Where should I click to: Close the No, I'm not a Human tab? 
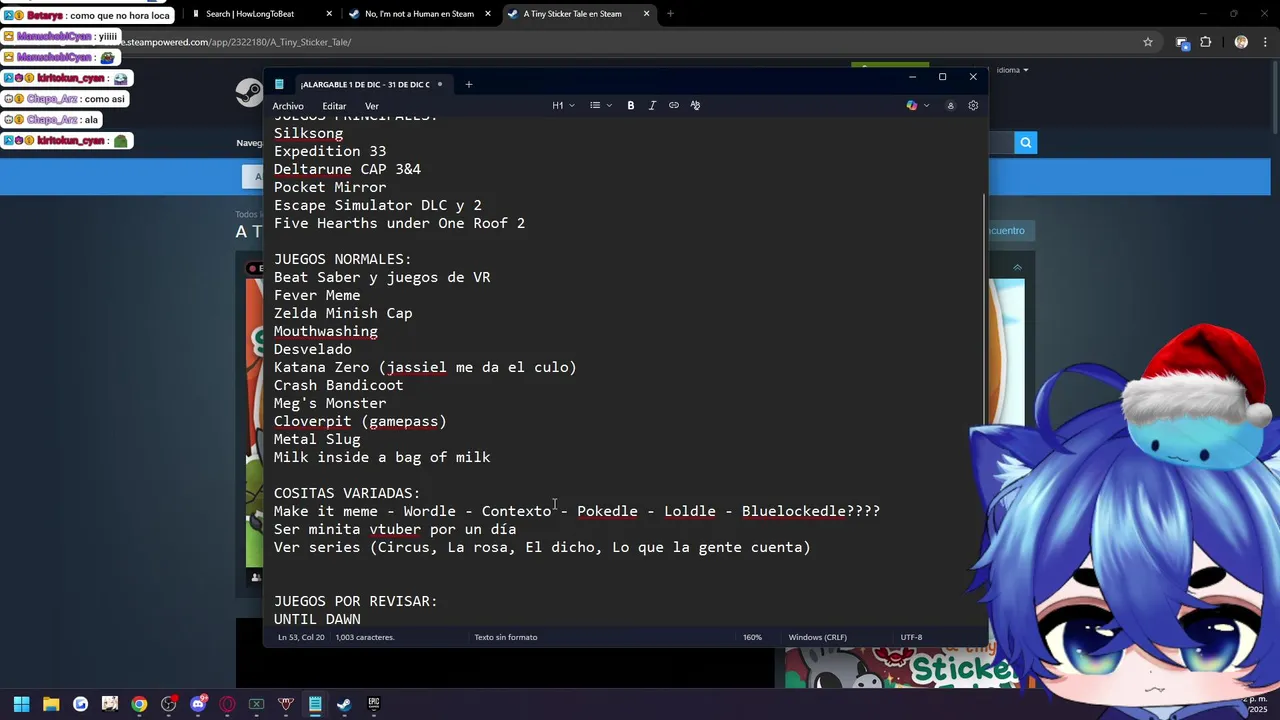(x=488, y=14)
